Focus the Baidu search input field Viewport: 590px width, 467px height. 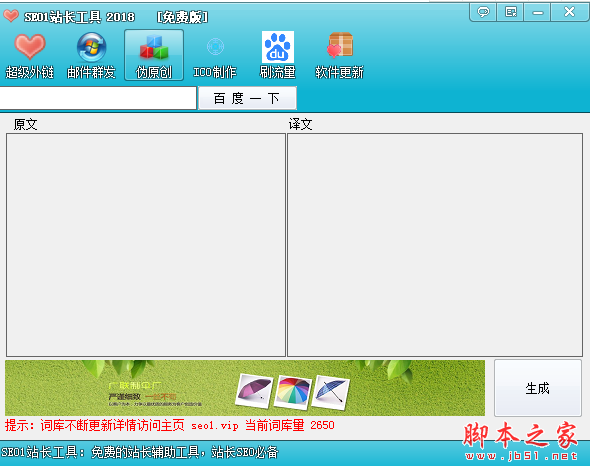coord(98,98)
